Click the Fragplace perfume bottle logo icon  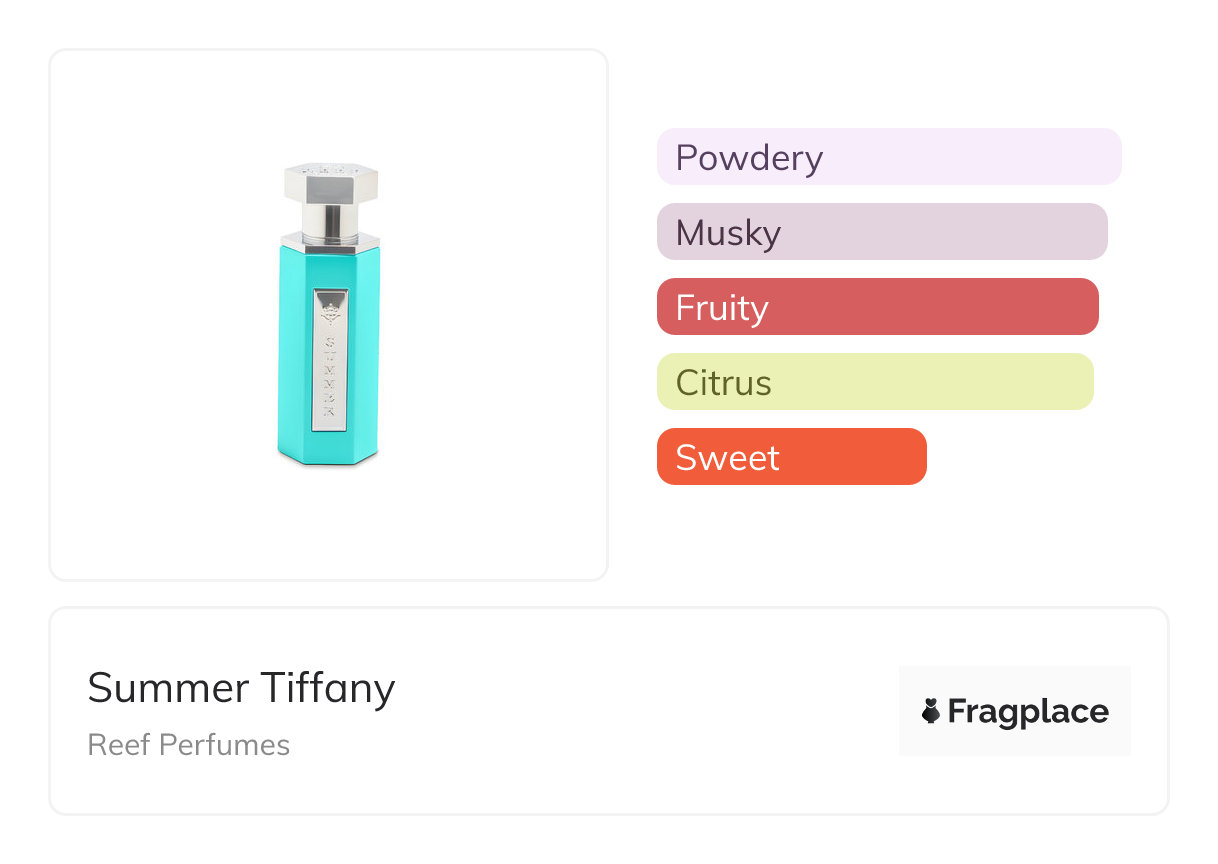click(931, 711)
